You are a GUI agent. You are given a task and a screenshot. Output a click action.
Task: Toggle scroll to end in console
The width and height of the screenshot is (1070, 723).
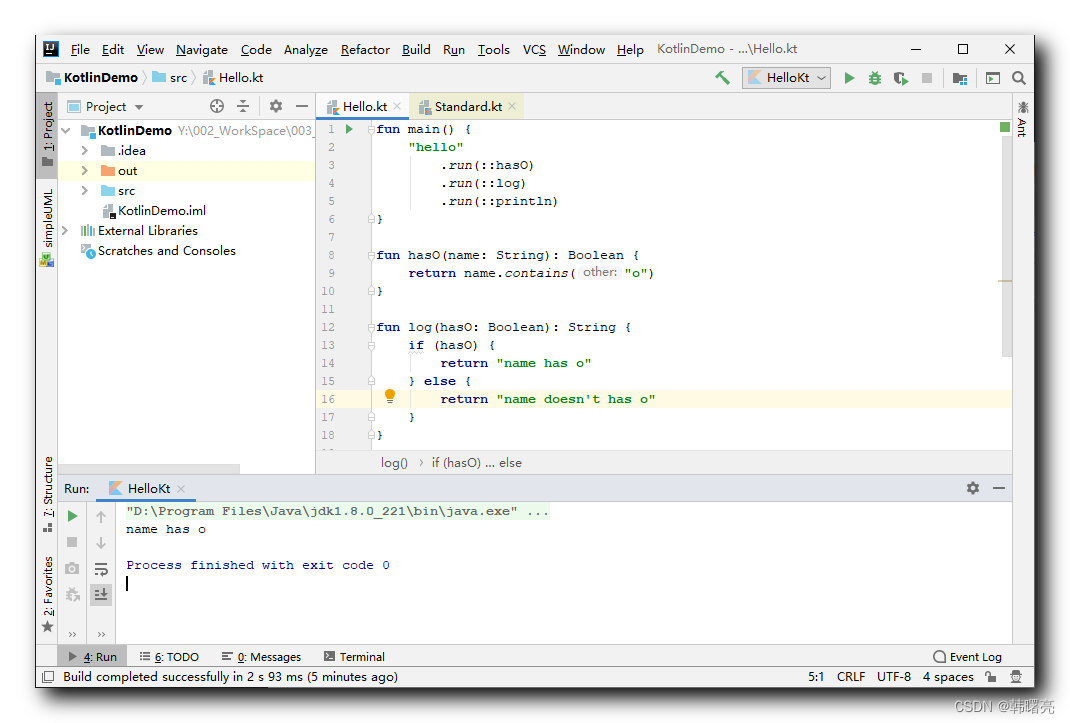pos(101,594)
